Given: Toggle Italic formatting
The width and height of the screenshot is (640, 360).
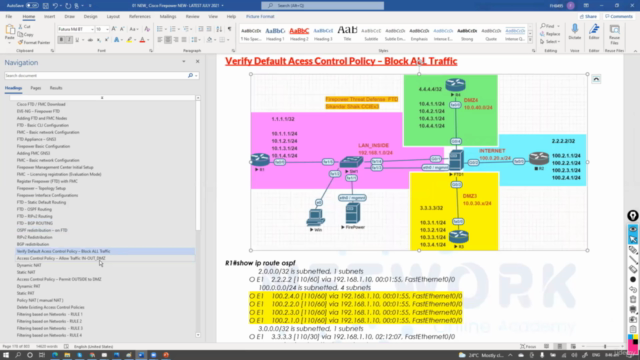Looking at the screenshot, I should click(x=69, y=40).
